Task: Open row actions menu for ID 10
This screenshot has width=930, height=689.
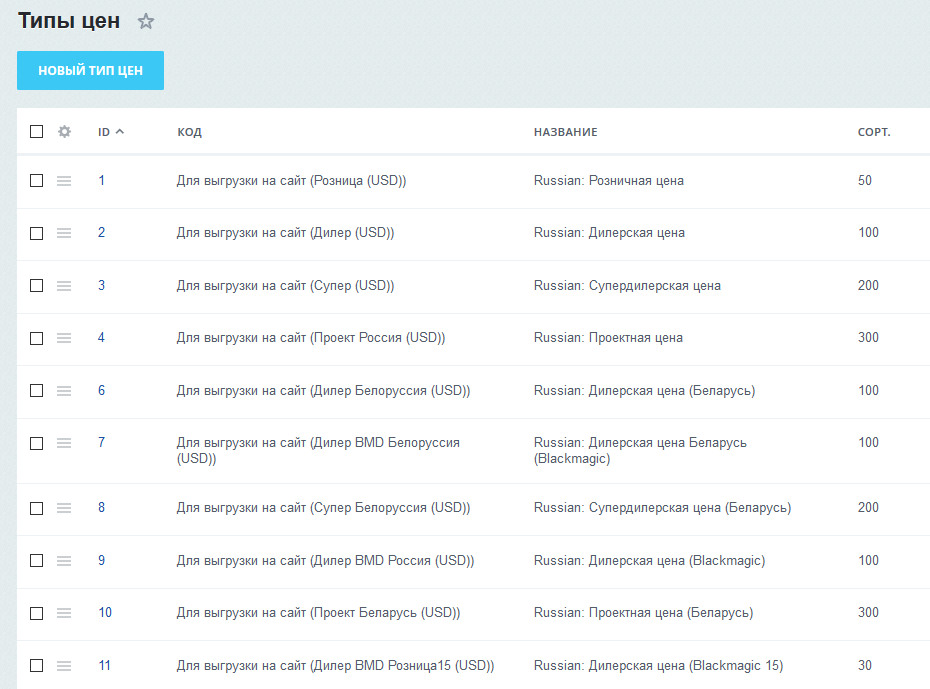Action: pos(64,613)
